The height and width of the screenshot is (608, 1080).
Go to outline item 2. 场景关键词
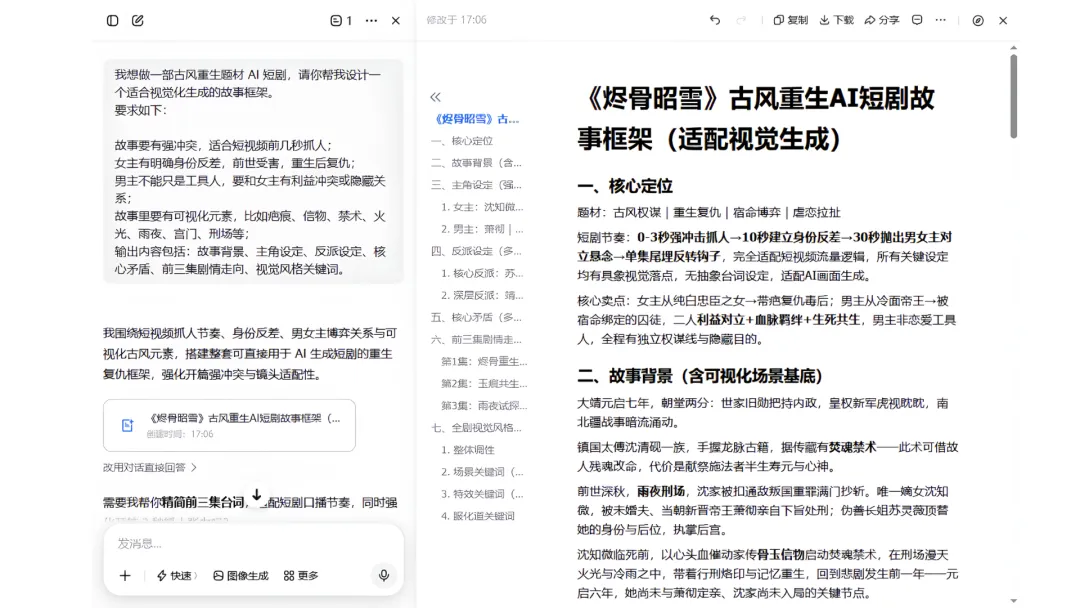click(482, 472)
